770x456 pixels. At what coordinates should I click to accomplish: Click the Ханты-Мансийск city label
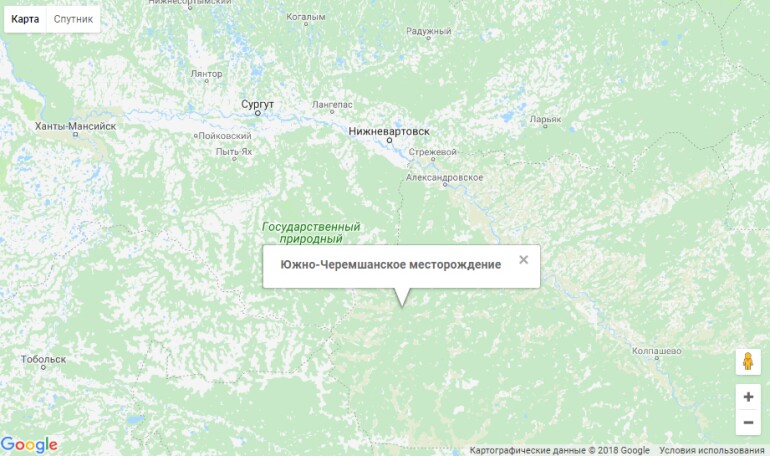(x=76, y=126)
